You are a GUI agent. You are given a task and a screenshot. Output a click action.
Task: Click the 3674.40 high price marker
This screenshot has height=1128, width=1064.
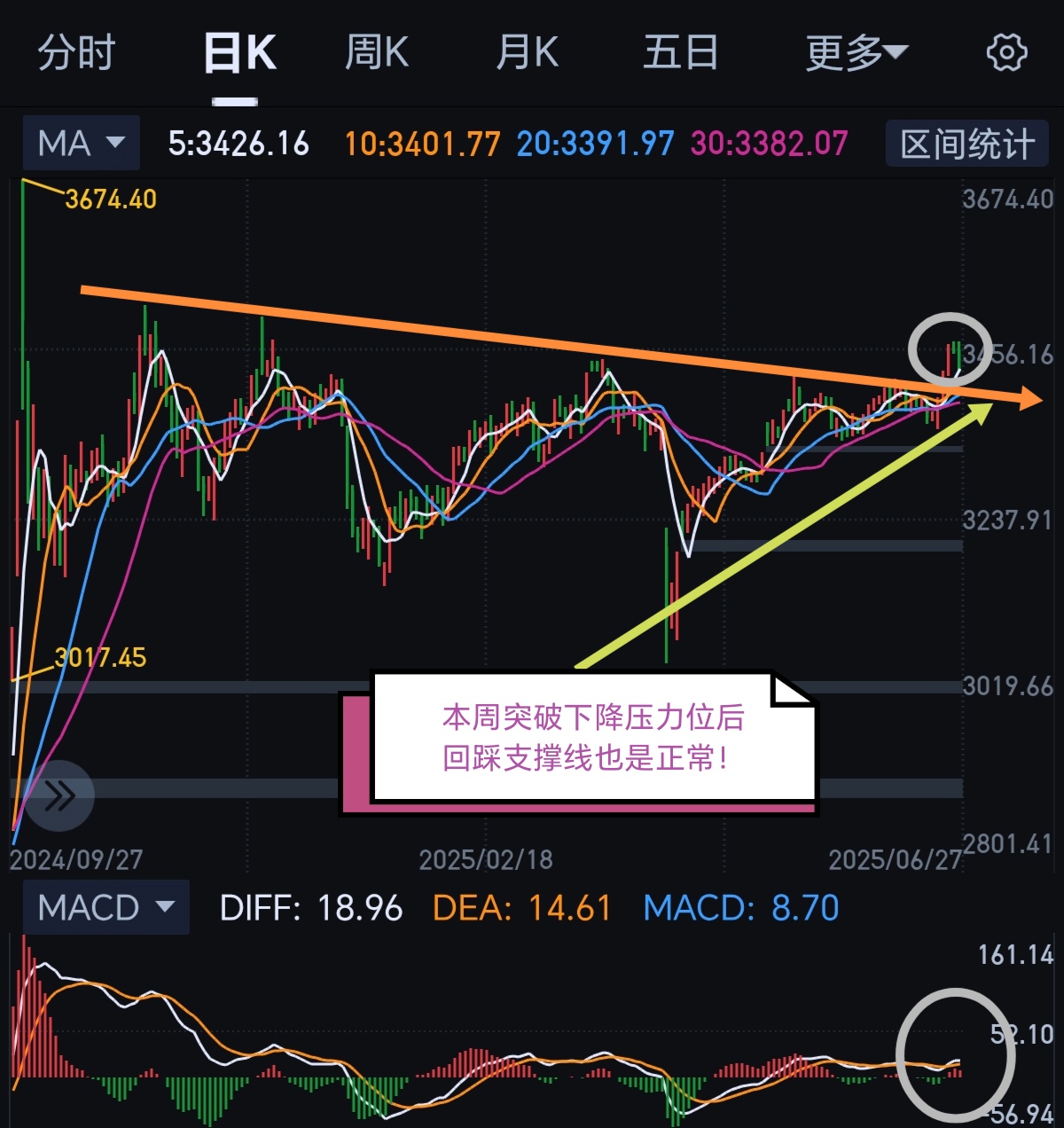(x=111, y=199)
